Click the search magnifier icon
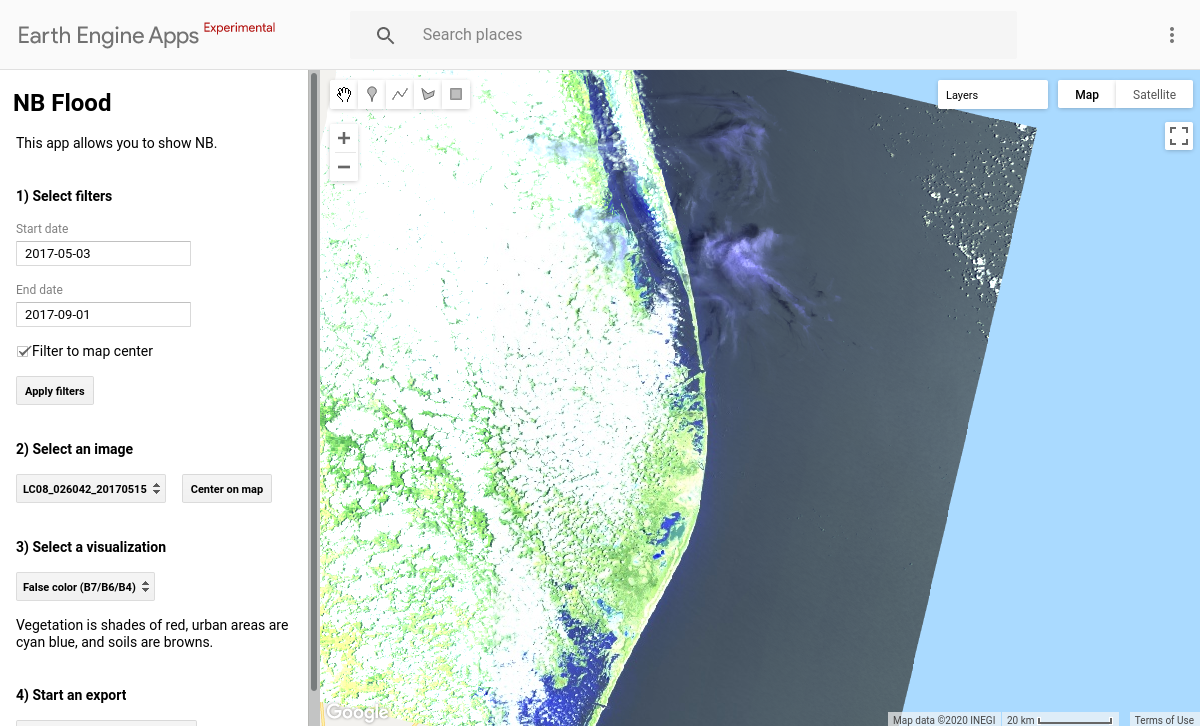Image resolution: width=1200 pixels, height=726 pixels. pyautogui.click(x=385, y=34)
